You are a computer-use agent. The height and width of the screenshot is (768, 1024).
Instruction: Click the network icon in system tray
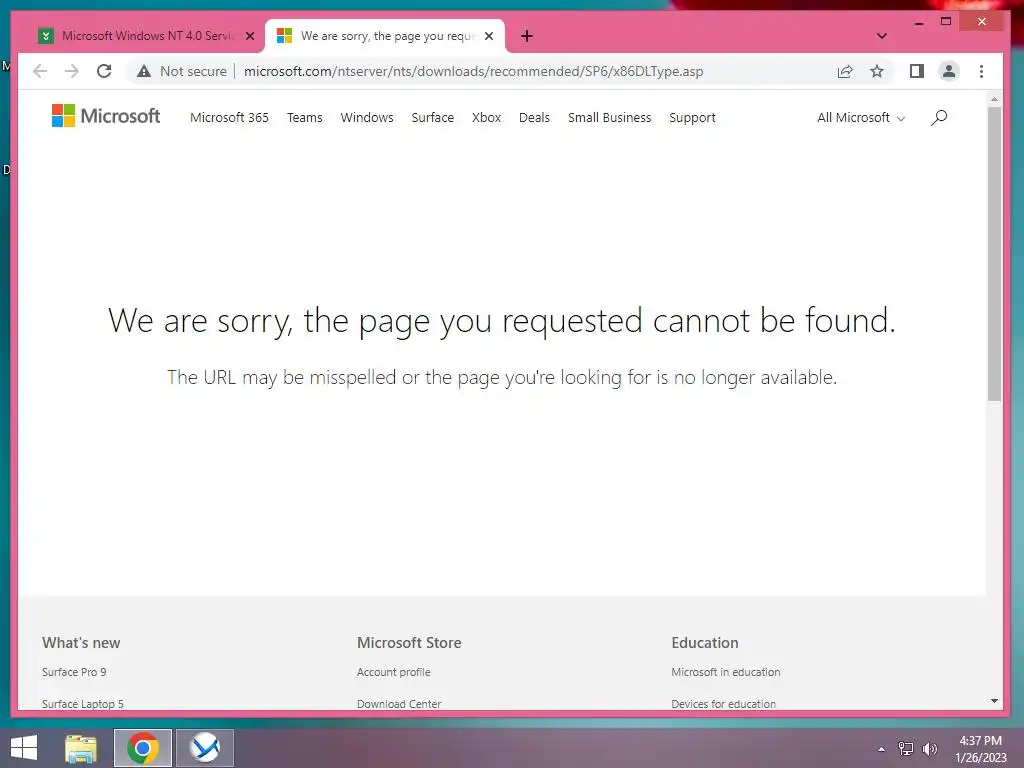tap(906, 749)
